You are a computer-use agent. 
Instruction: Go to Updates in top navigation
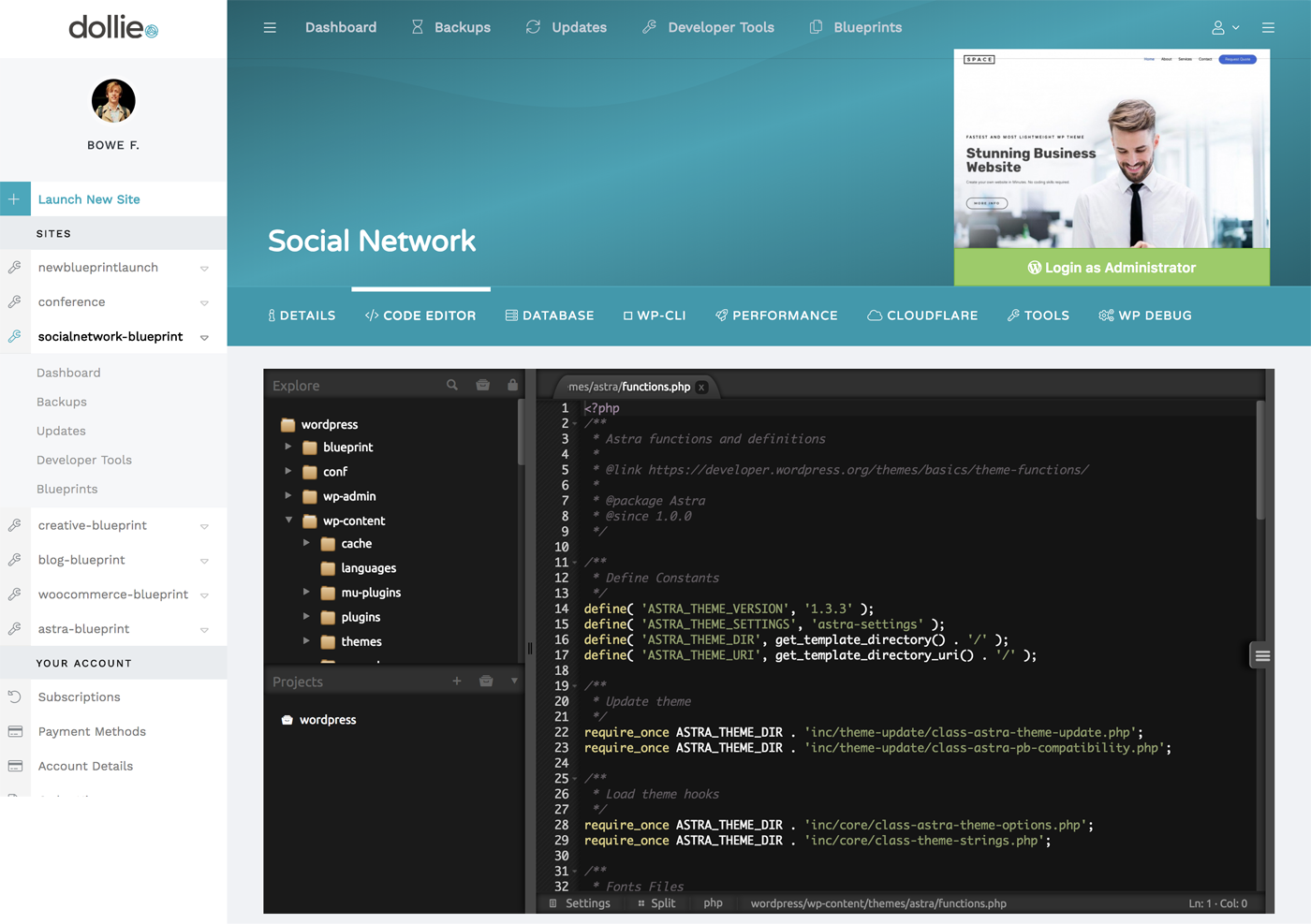(566, 28)
